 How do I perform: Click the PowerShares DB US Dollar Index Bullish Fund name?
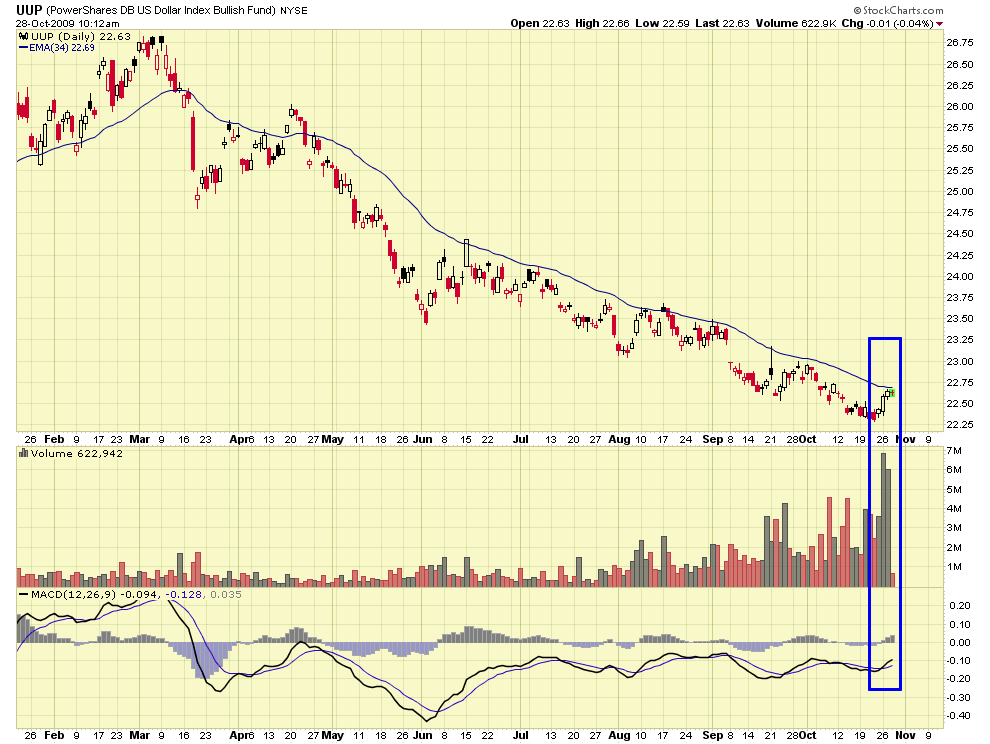tap(161, 10)
